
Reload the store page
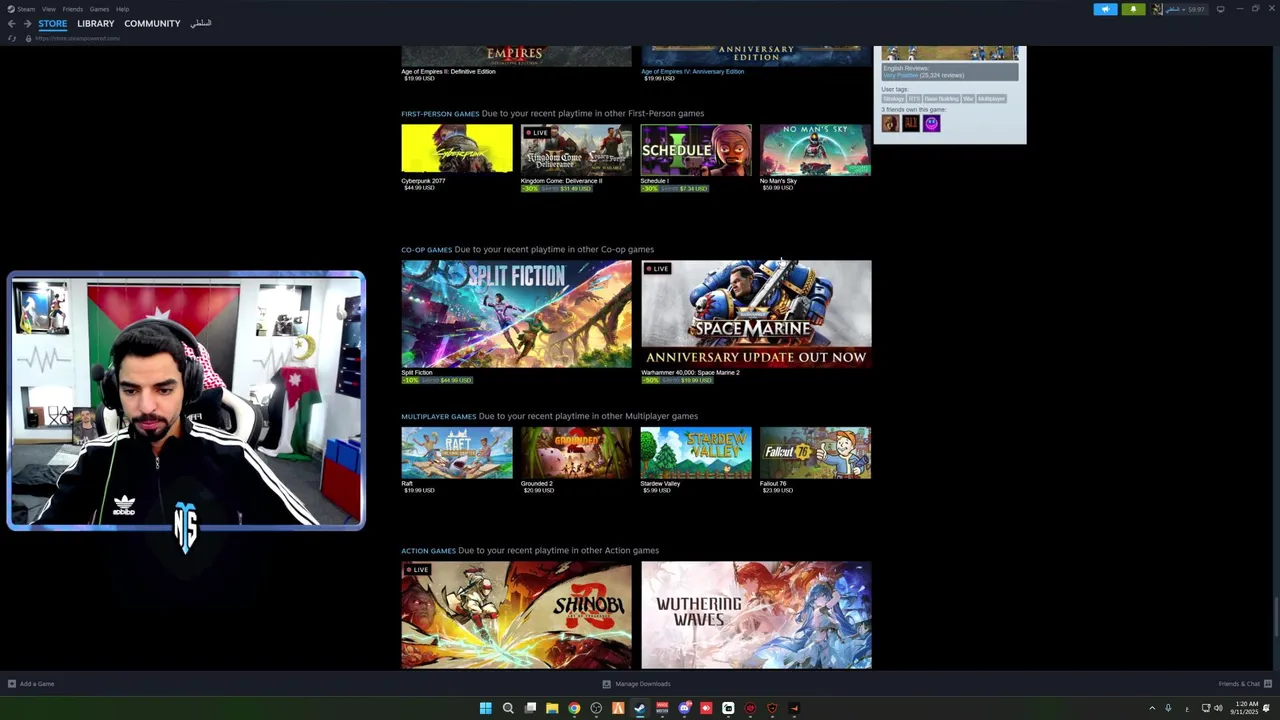pyautogui.click(x=12, y=38)
